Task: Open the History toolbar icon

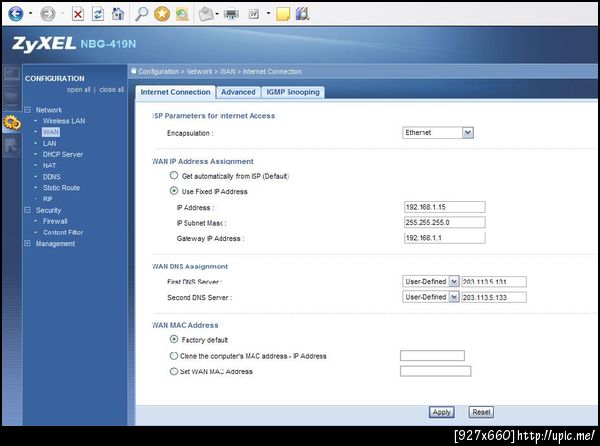Action: pyautogui.click(x=182, y=15)
